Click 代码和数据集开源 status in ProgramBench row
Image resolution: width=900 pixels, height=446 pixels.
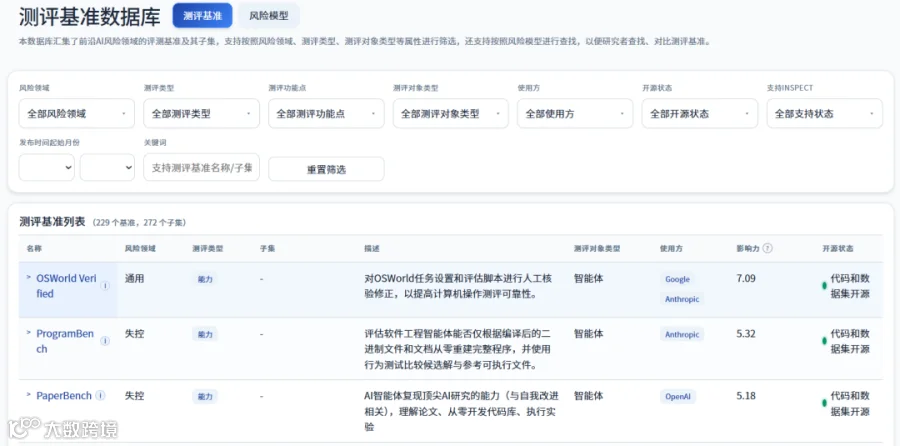[x=850, y=341]
